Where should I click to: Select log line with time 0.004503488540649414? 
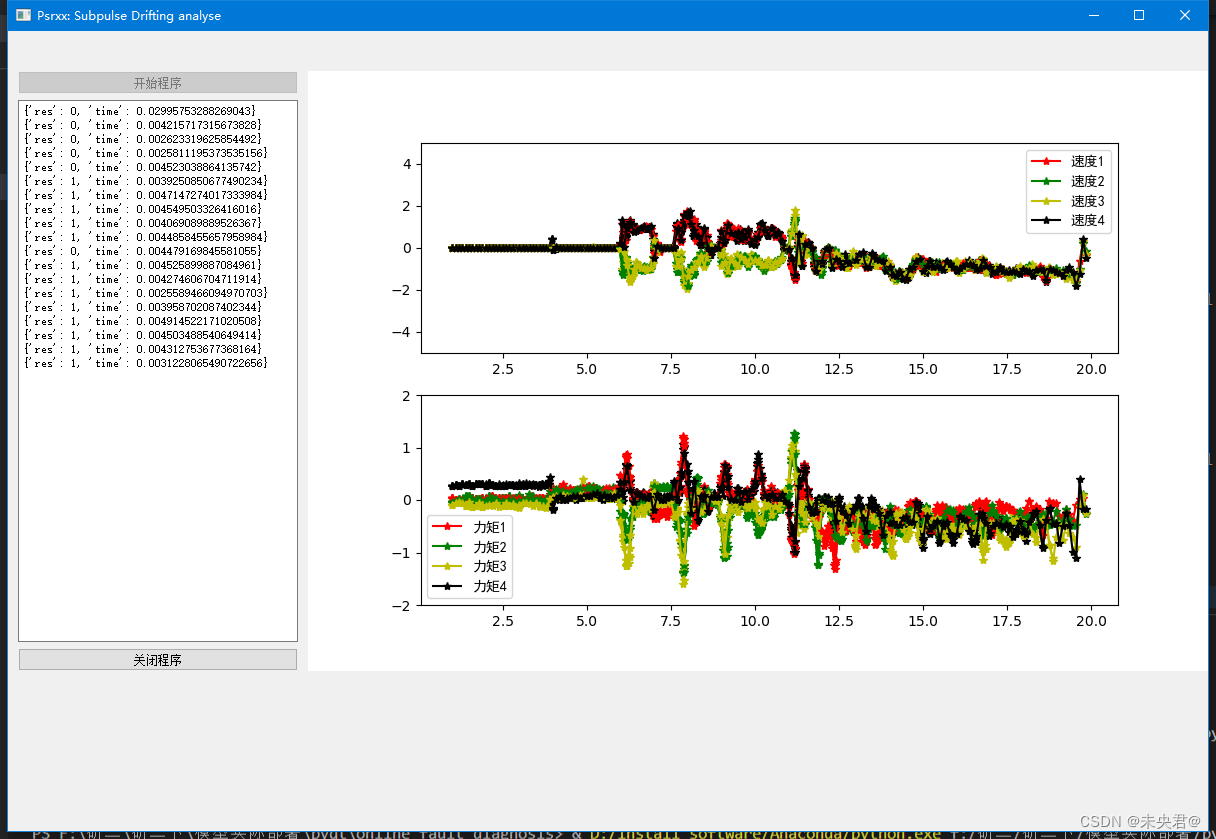[x=142, y=335]
